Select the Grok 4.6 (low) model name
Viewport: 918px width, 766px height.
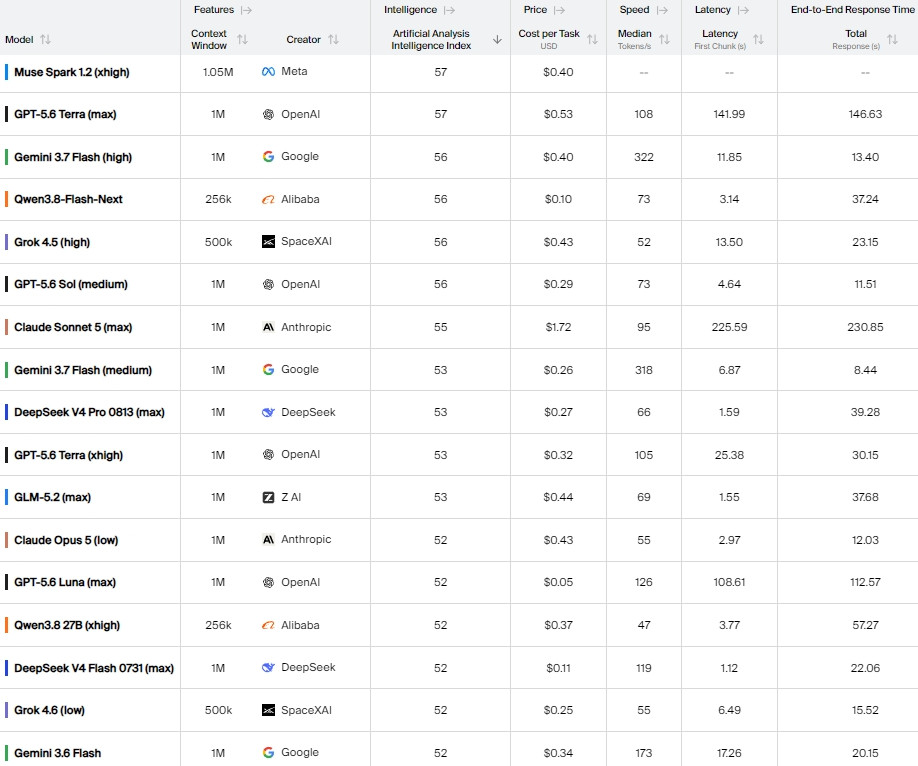click(49, 710)
